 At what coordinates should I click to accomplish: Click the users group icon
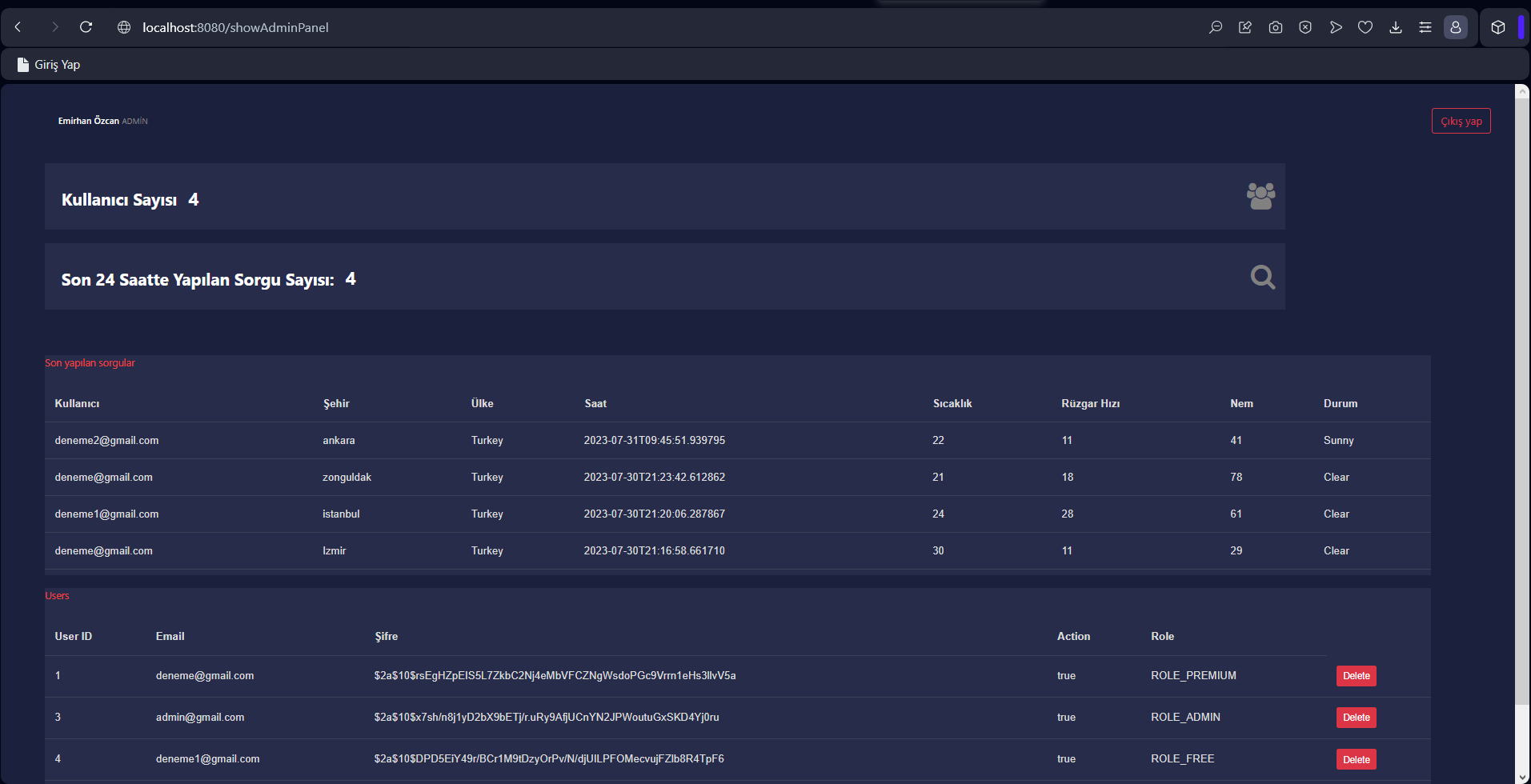click(x=1260, y=196)
